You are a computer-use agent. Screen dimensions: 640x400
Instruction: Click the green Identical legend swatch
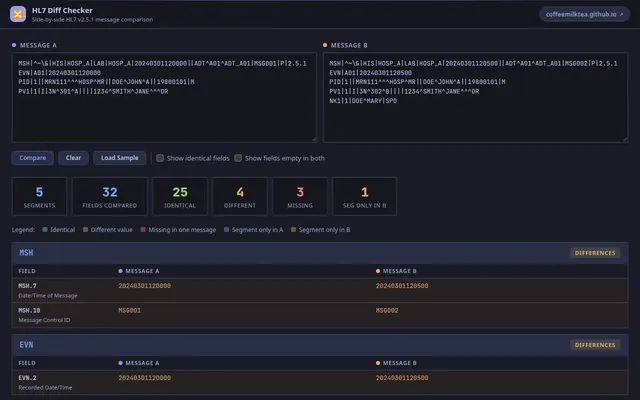click(45, 230)
